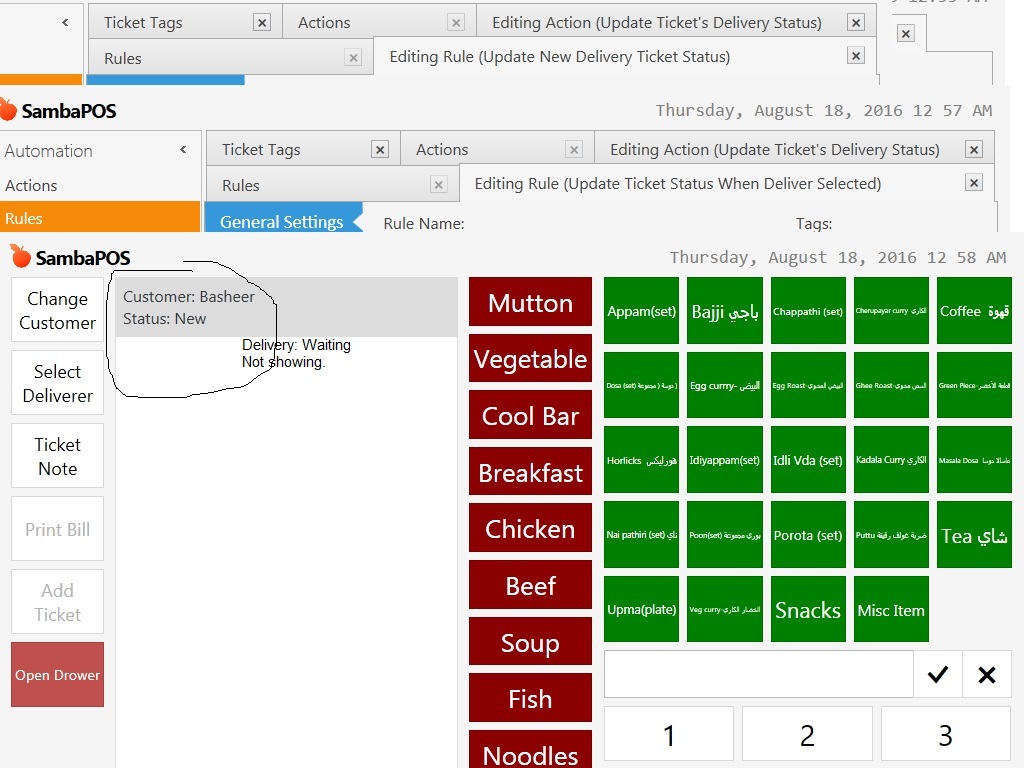
Task: Open the Fish category
Action: click(x=530, y=698)
